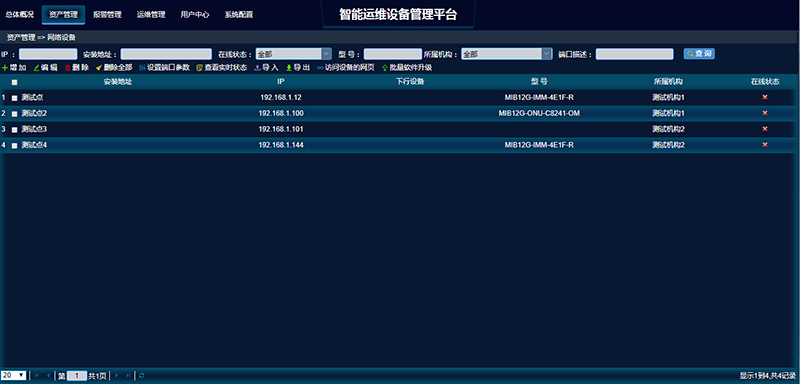Click the 导出 export icon
The image size is (800, 384).
[x=289, y=67]
